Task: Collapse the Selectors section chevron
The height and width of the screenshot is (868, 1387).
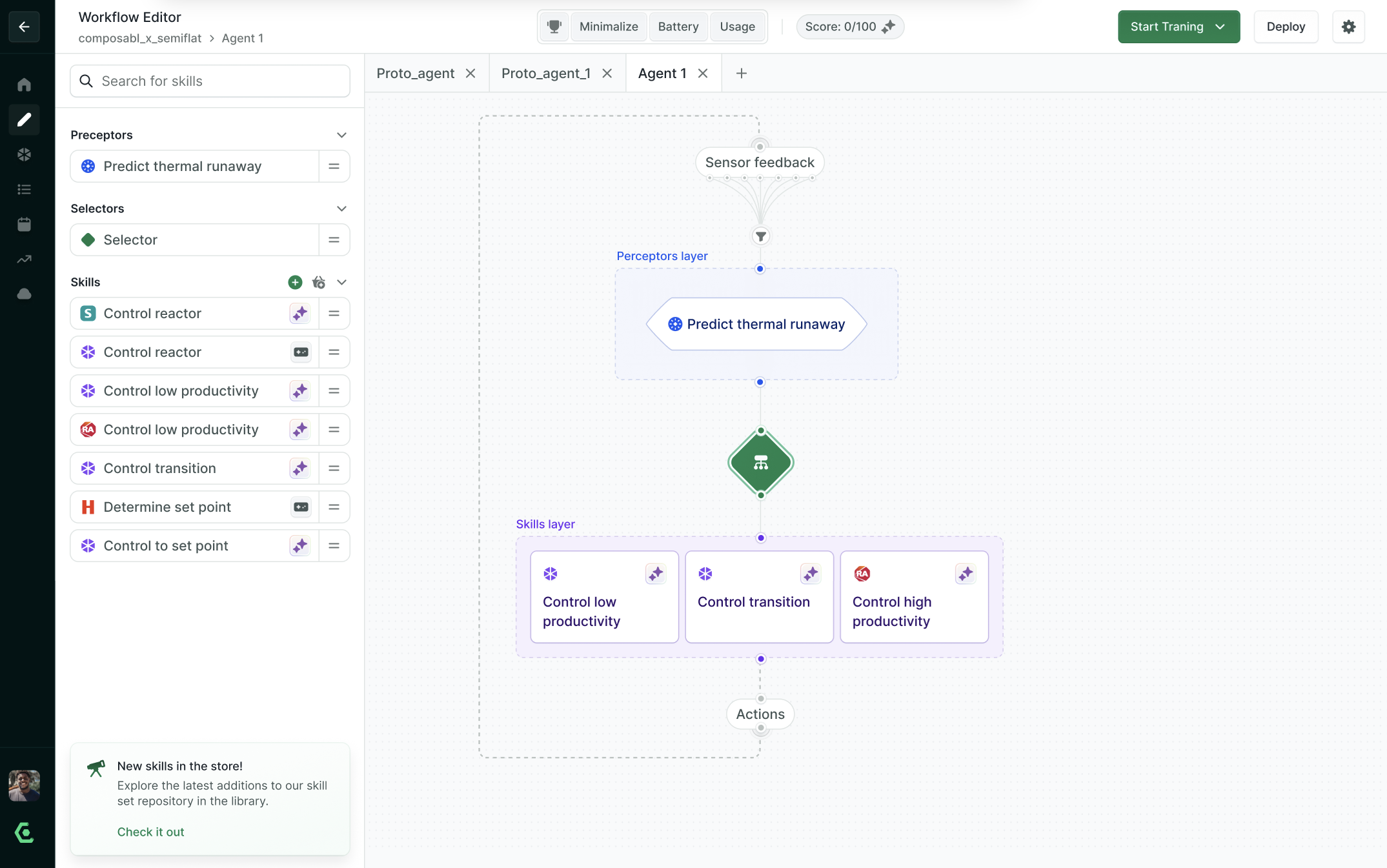Action: (x=341, y=208)
